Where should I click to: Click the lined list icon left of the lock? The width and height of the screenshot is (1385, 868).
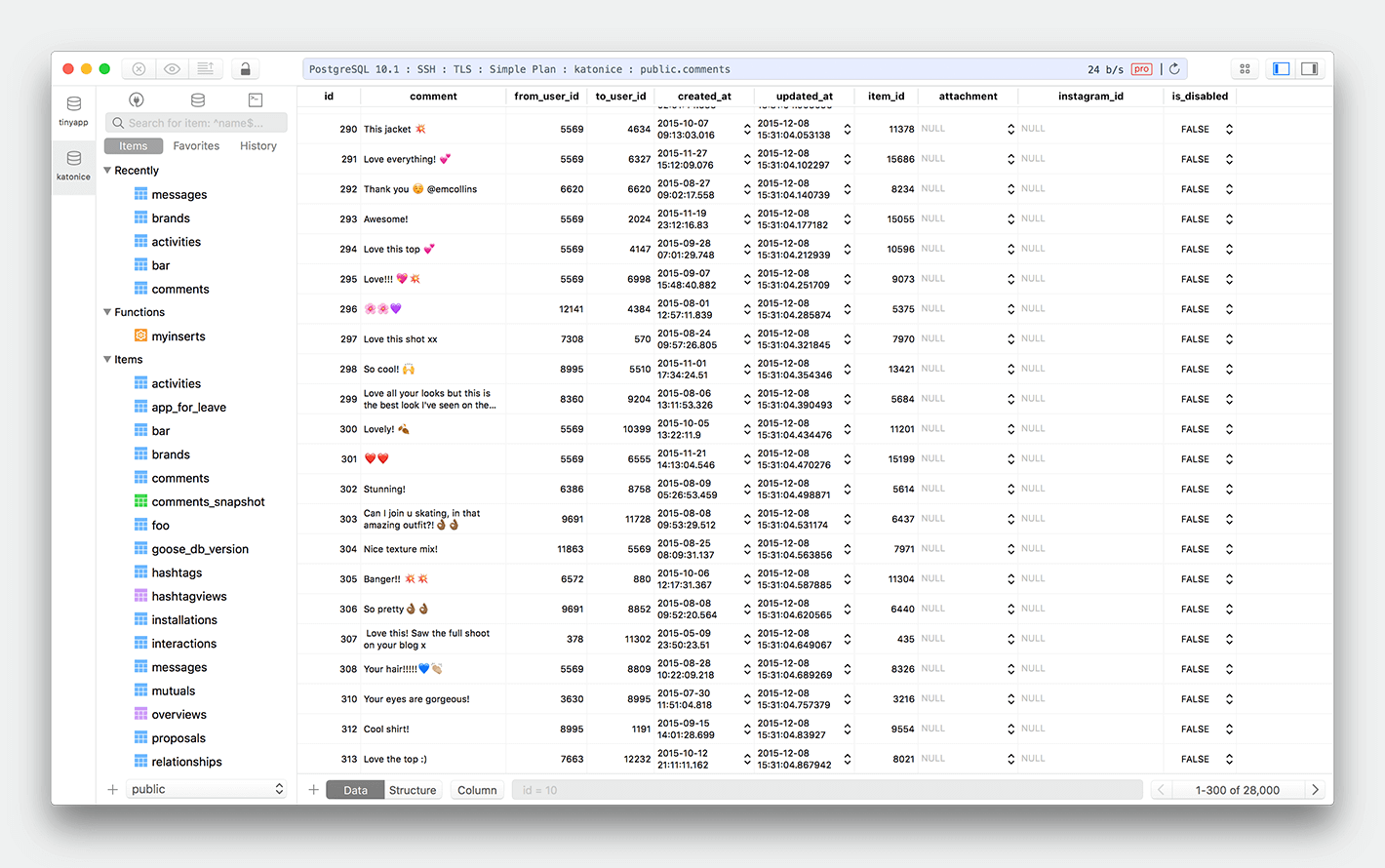[x=206, y=69]
